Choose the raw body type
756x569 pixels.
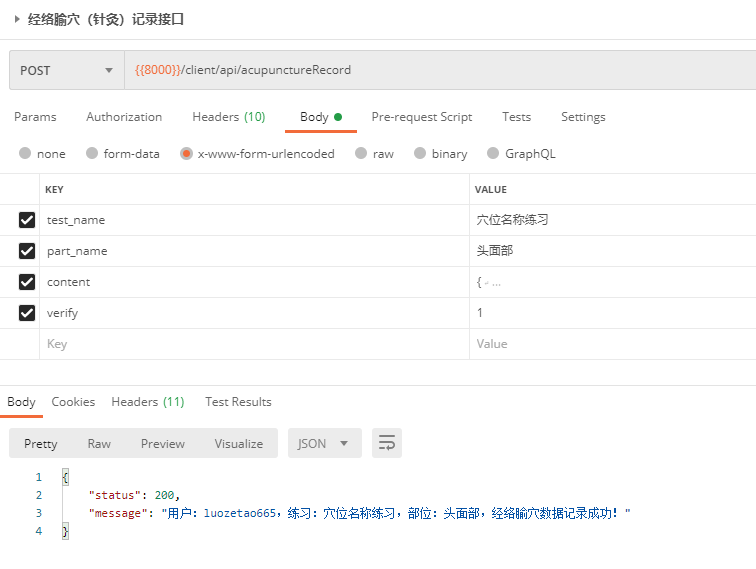click(x=374, y=154)
